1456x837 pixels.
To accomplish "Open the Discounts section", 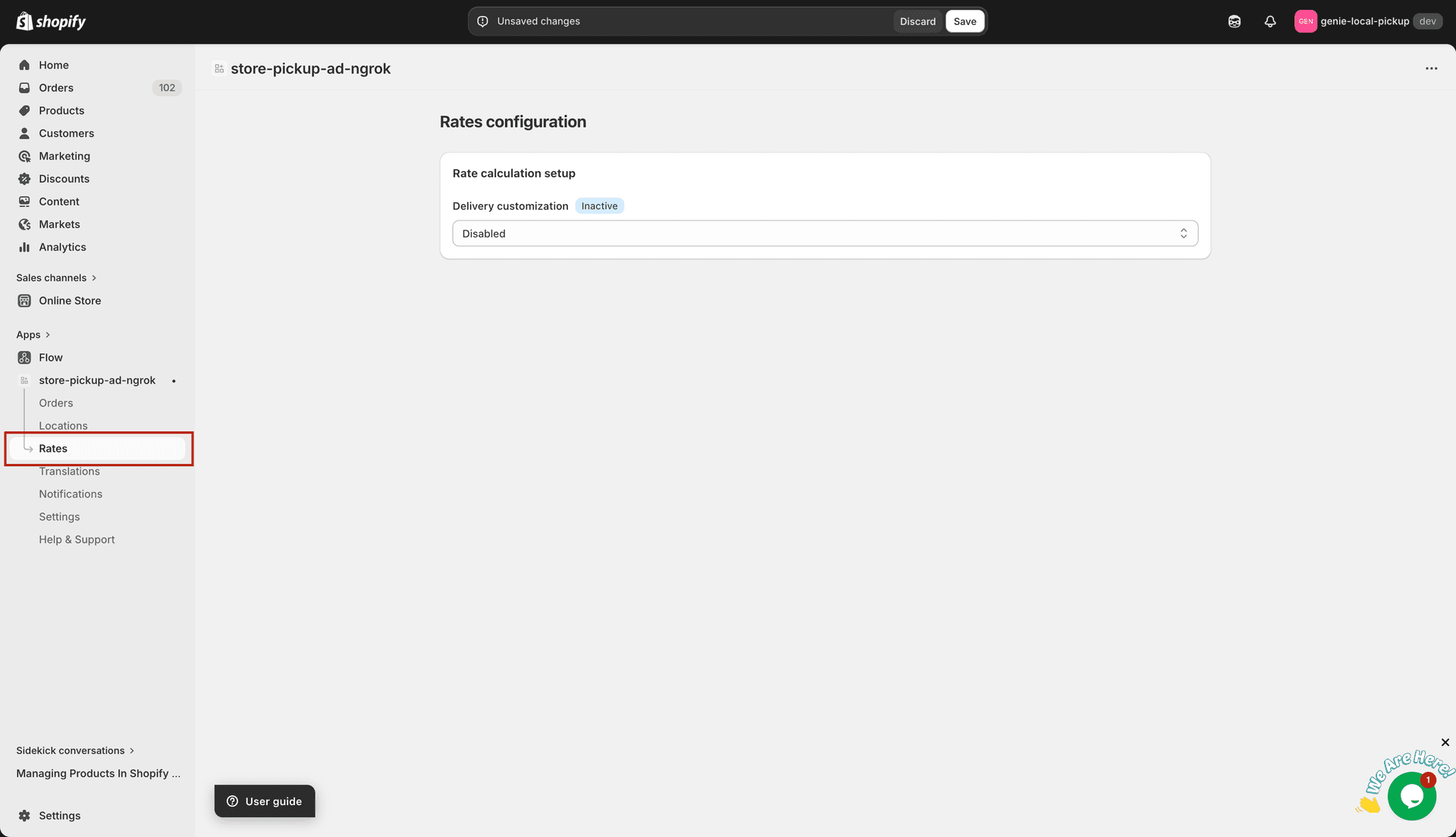I will 64,178.
